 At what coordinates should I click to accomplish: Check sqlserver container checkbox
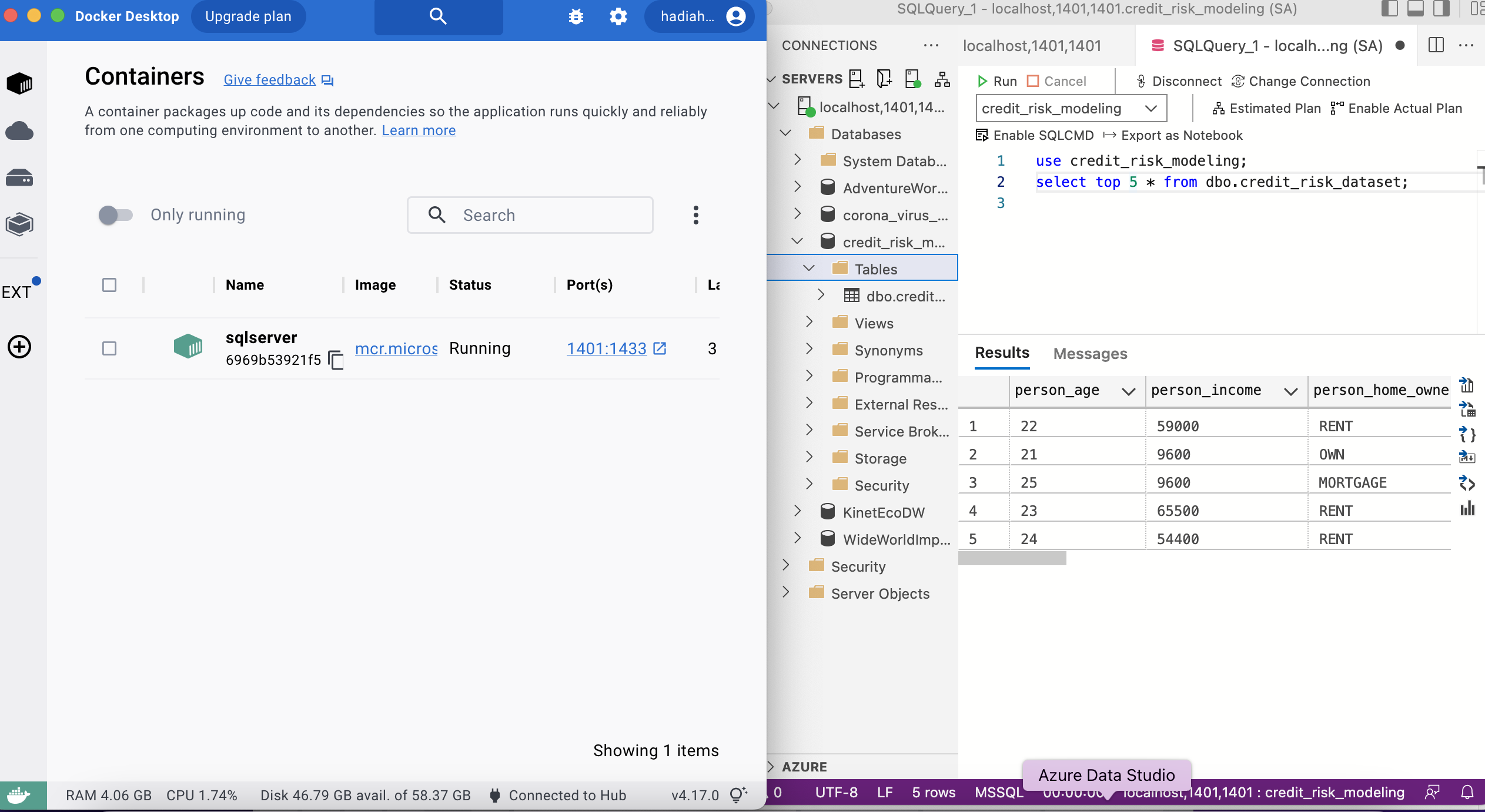point(109,348)
